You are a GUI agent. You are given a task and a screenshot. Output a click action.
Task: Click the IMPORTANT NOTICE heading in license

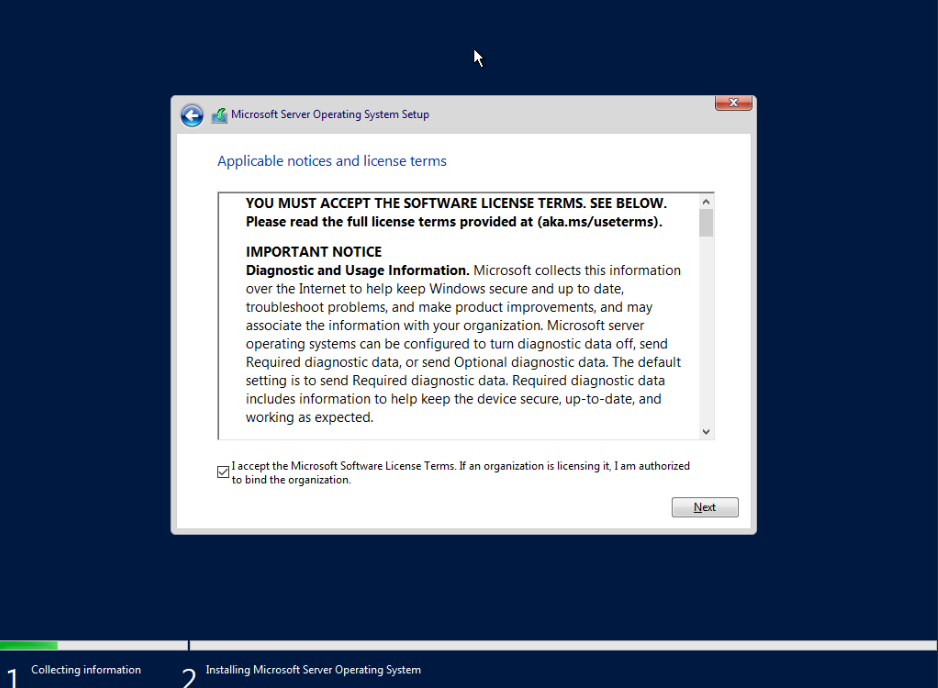(313, 252)
